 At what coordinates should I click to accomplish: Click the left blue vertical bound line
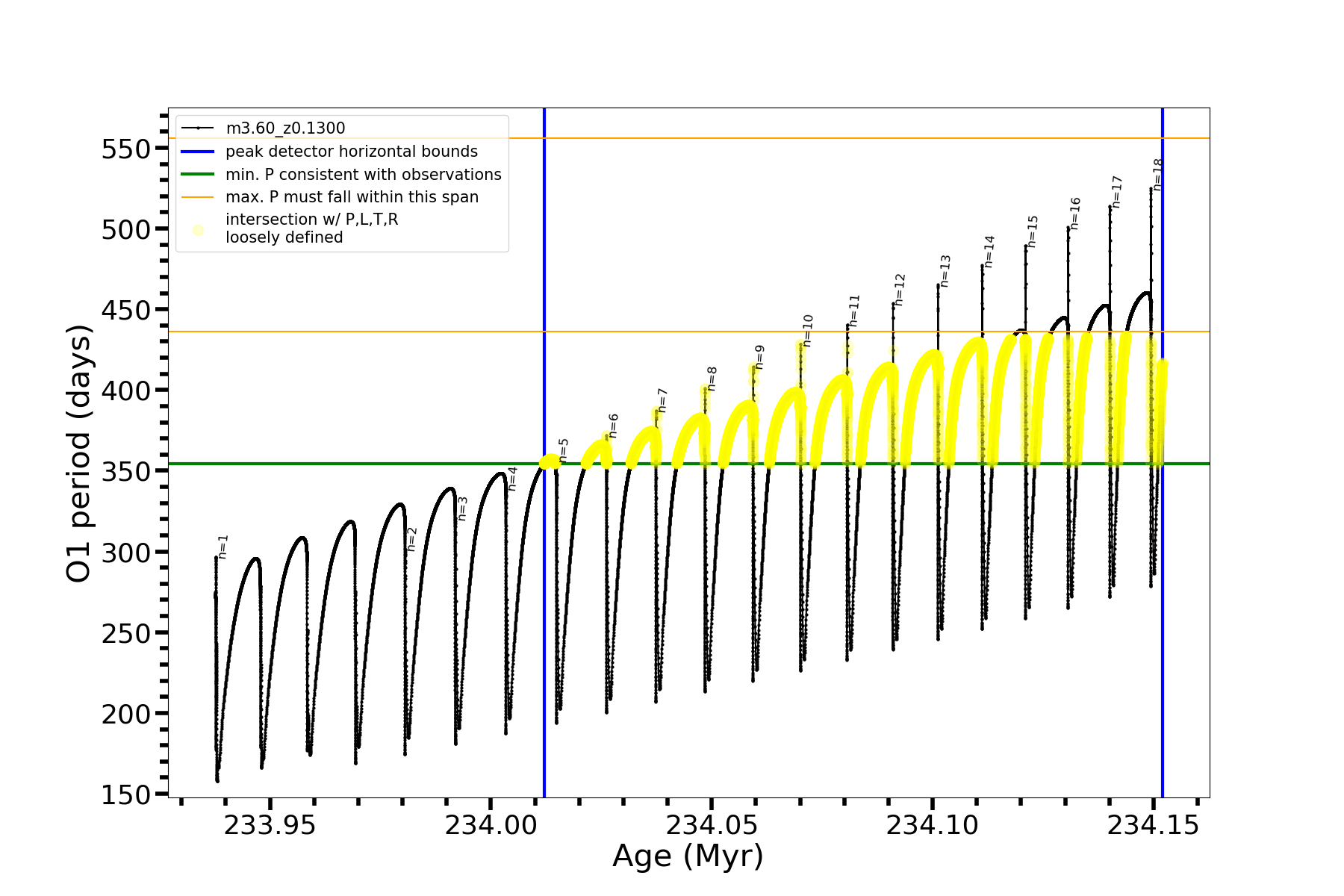pyautogui.click(x=544, y=597)
